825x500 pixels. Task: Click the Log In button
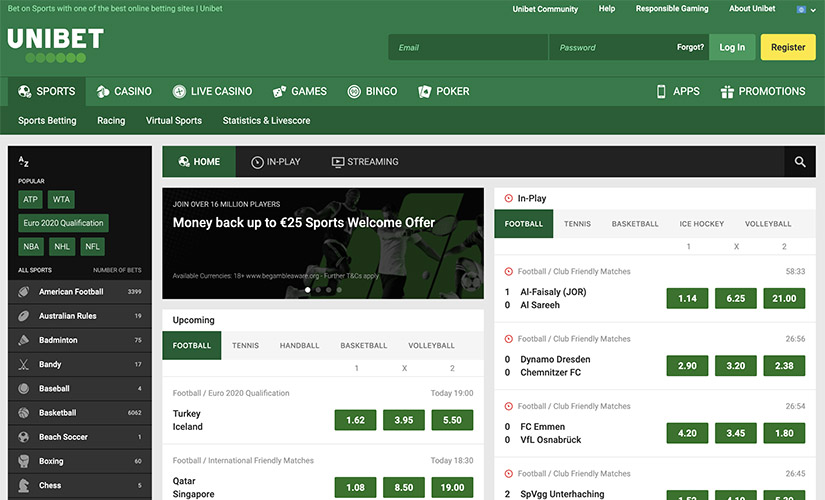[732, 47]
